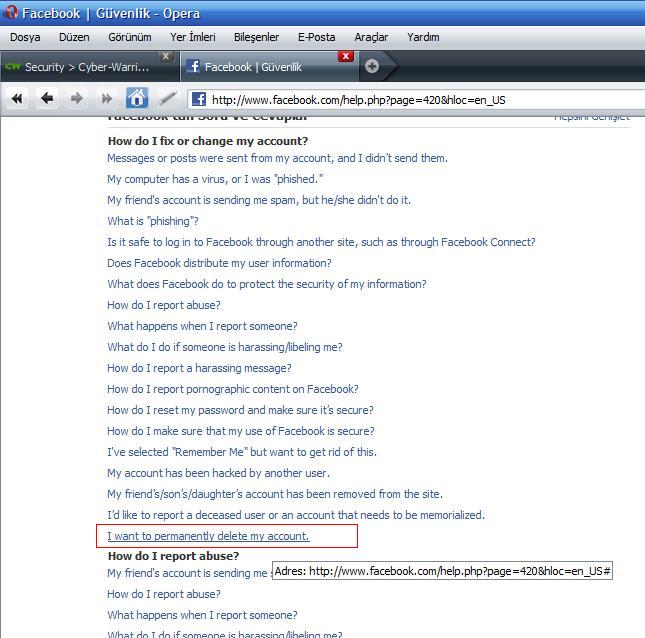Open 'What do I do if someone is harassing' link

coord(225,347)
